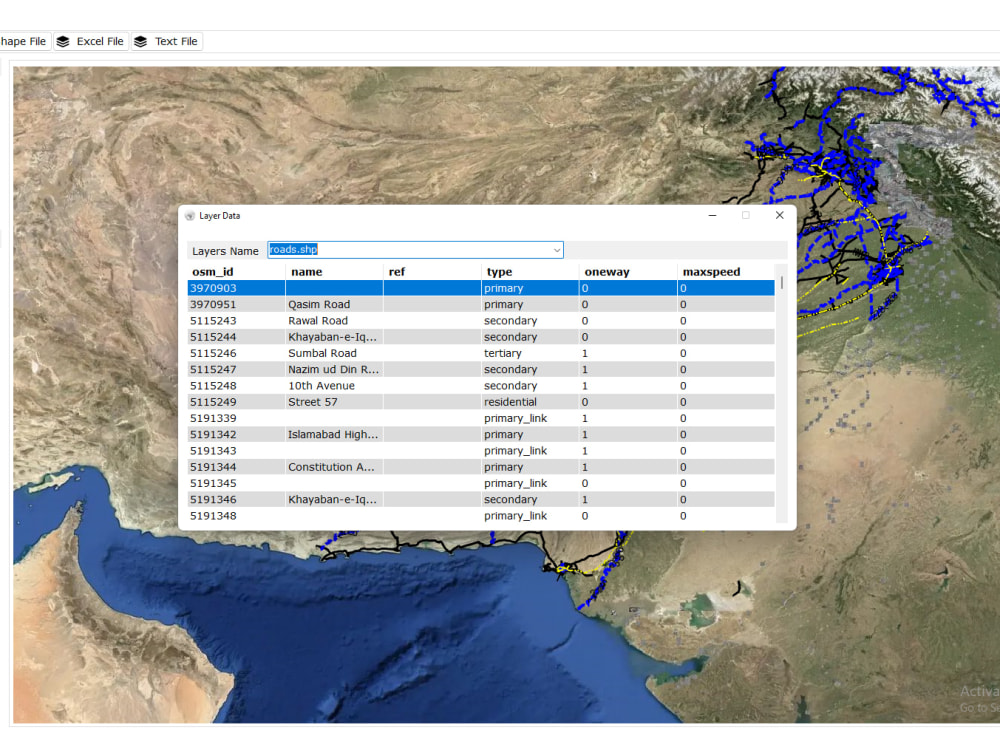This screenshot has height=750, width=1000.
Task: Click the Layer Data window icon
Action: (x=189, y=216)
